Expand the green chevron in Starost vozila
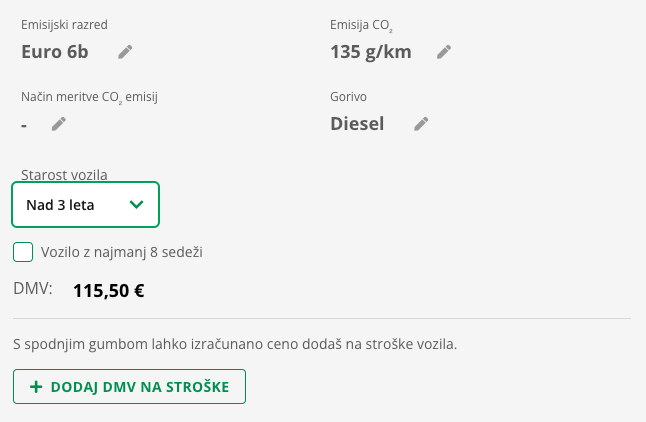The height and width of the screenshot is (422, 646). pyautogui.click(x=136, y=204)
